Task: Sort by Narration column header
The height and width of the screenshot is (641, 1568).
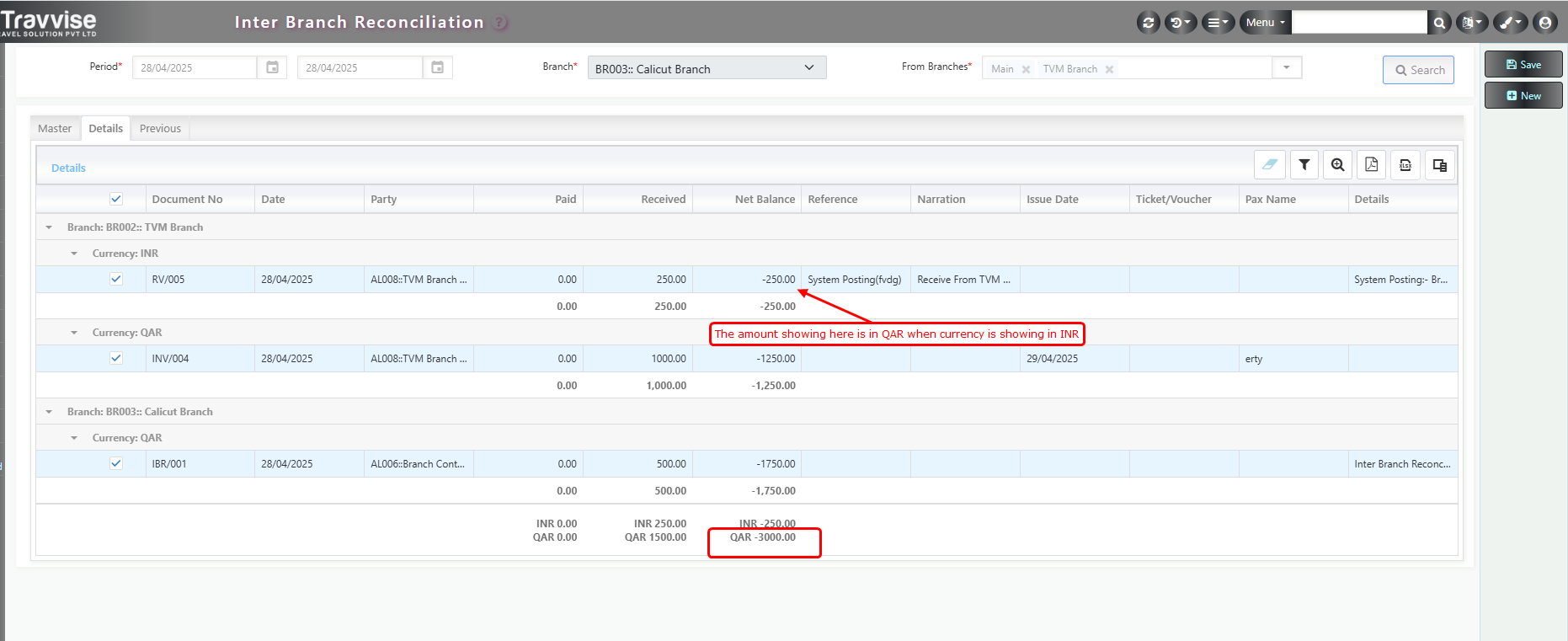Action: pos(965,200)
